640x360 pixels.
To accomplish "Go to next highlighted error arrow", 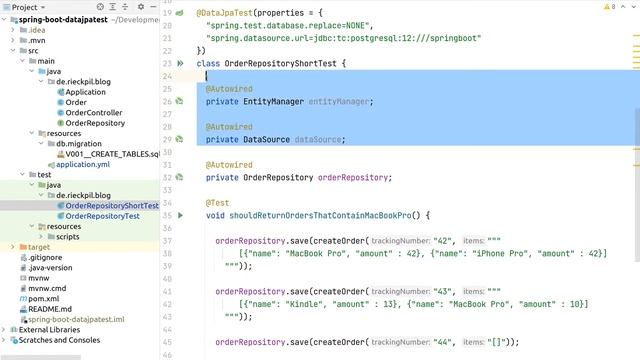I will 634,7.
